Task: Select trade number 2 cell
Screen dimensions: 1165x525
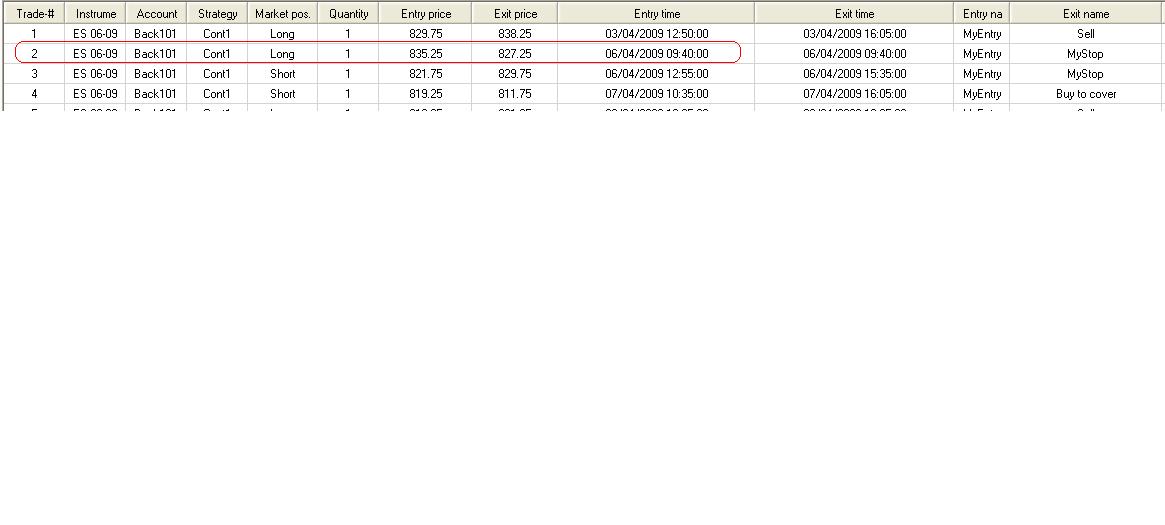Action: point(34,54)
